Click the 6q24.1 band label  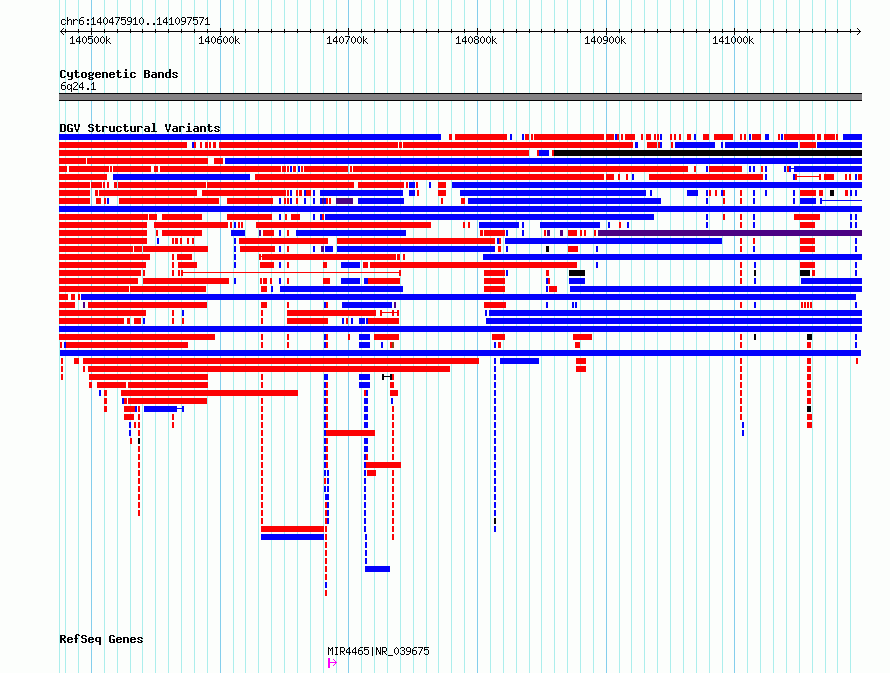click(x=78, y=86)
